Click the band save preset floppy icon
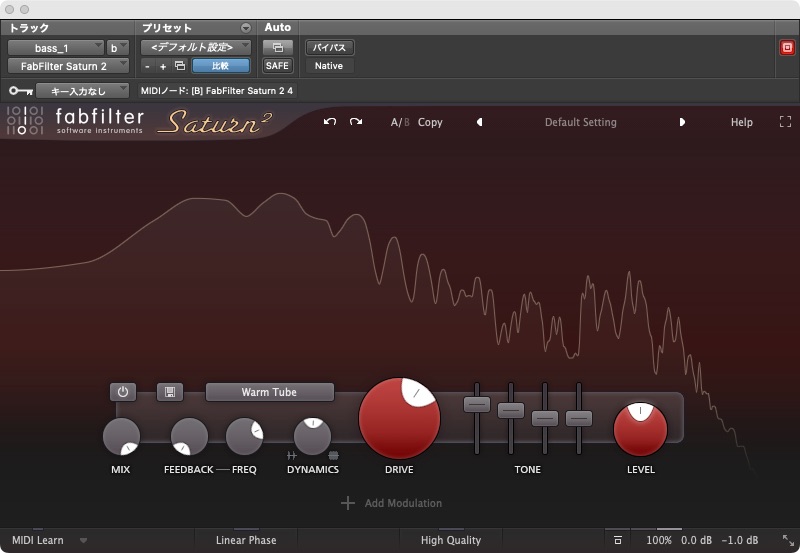 (170, 392)
